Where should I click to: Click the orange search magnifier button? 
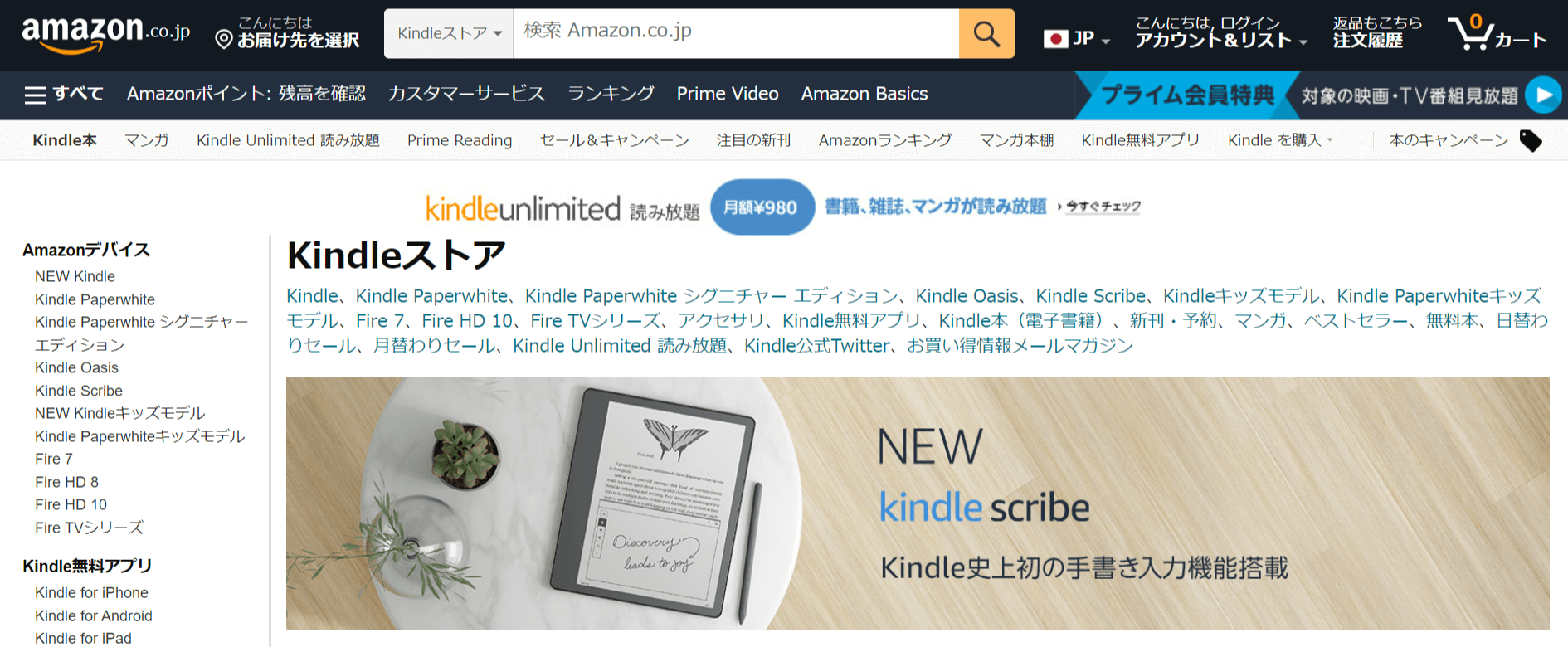pyautogui.click(x=986, y=34)
